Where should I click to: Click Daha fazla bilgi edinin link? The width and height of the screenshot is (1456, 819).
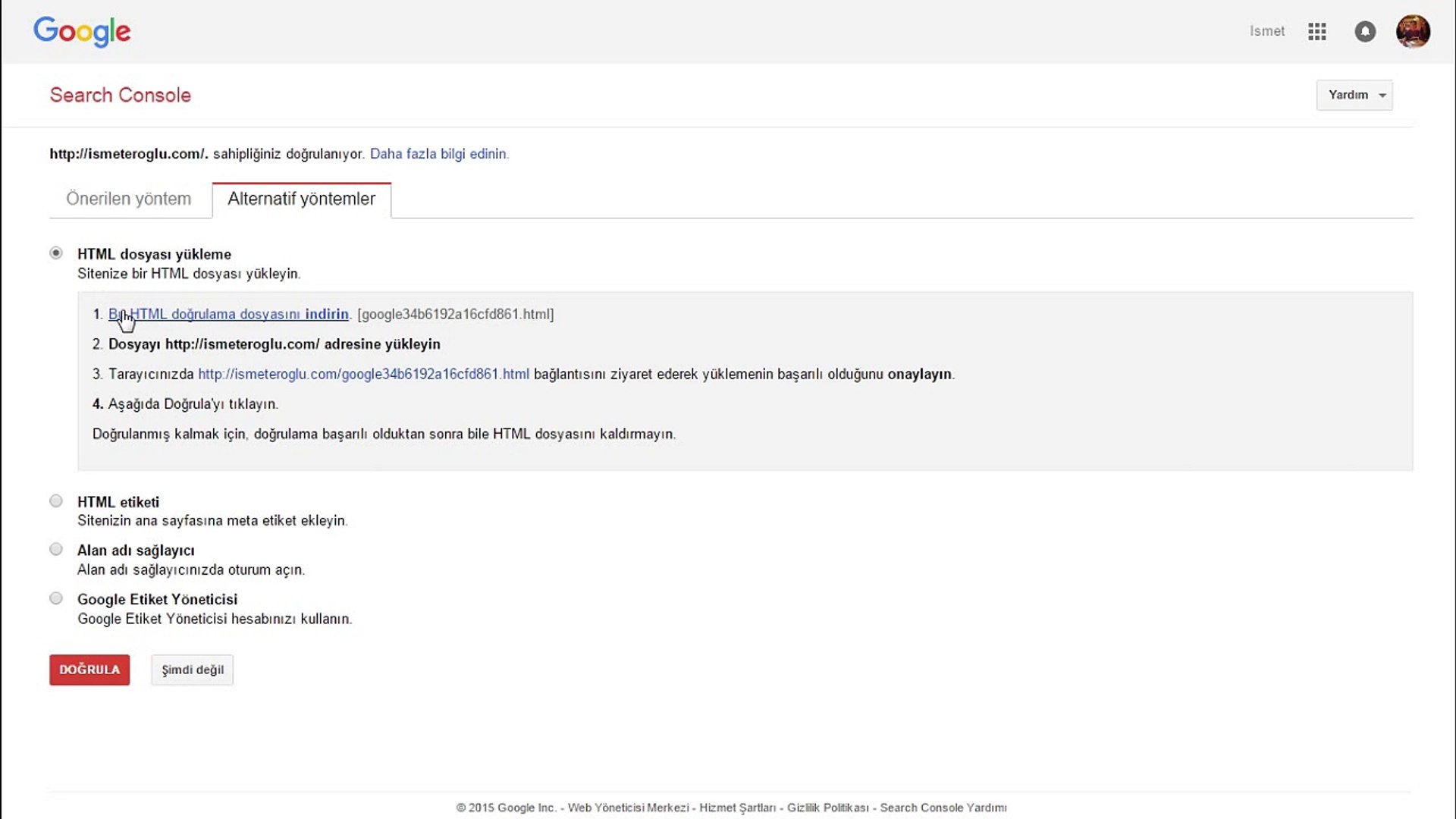coord(439,154)
